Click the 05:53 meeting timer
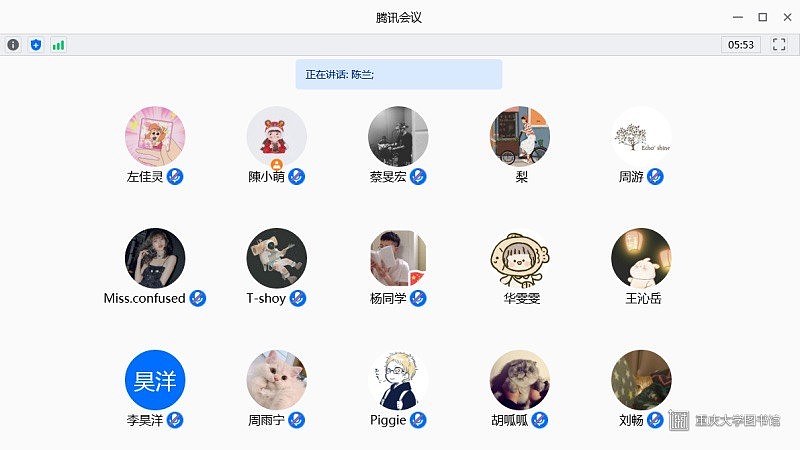 tap(741, 45)
